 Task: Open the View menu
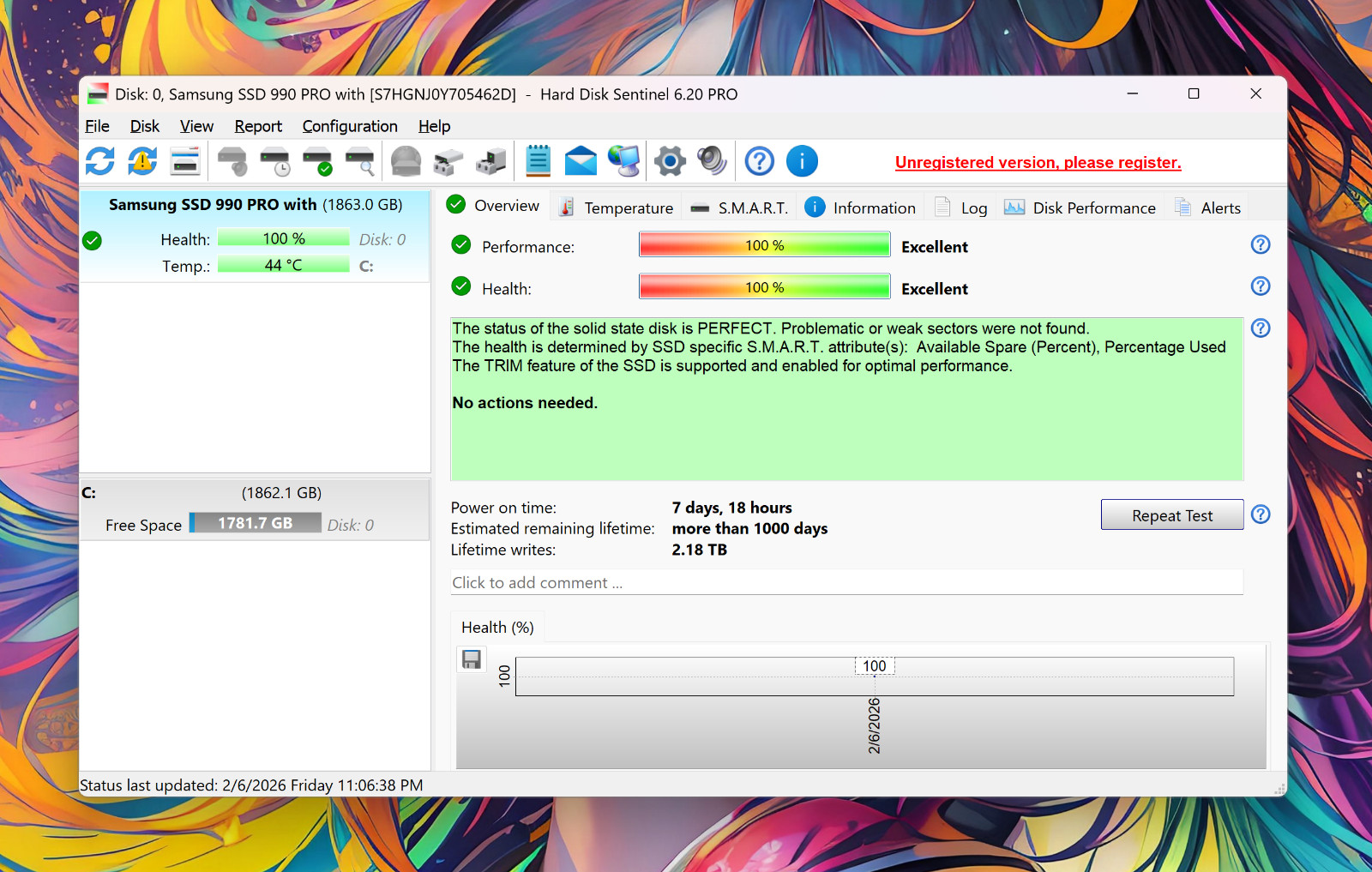196,126
